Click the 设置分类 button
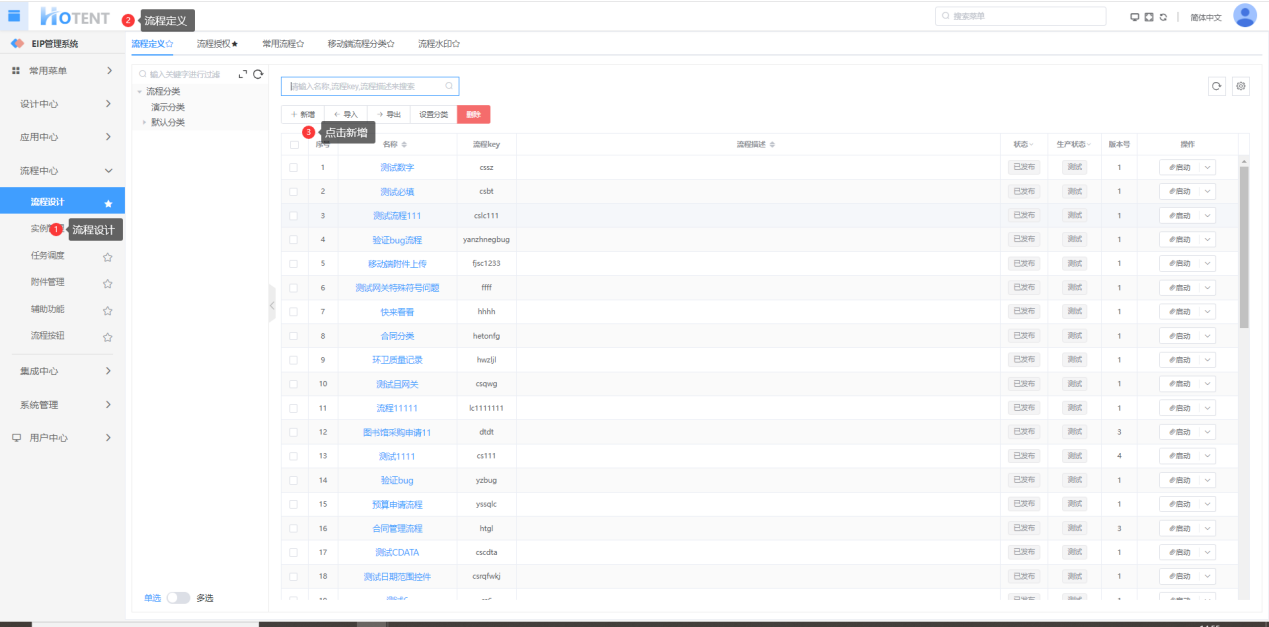The height and width of the screenshot is (627, 1269). pos(434,114)
